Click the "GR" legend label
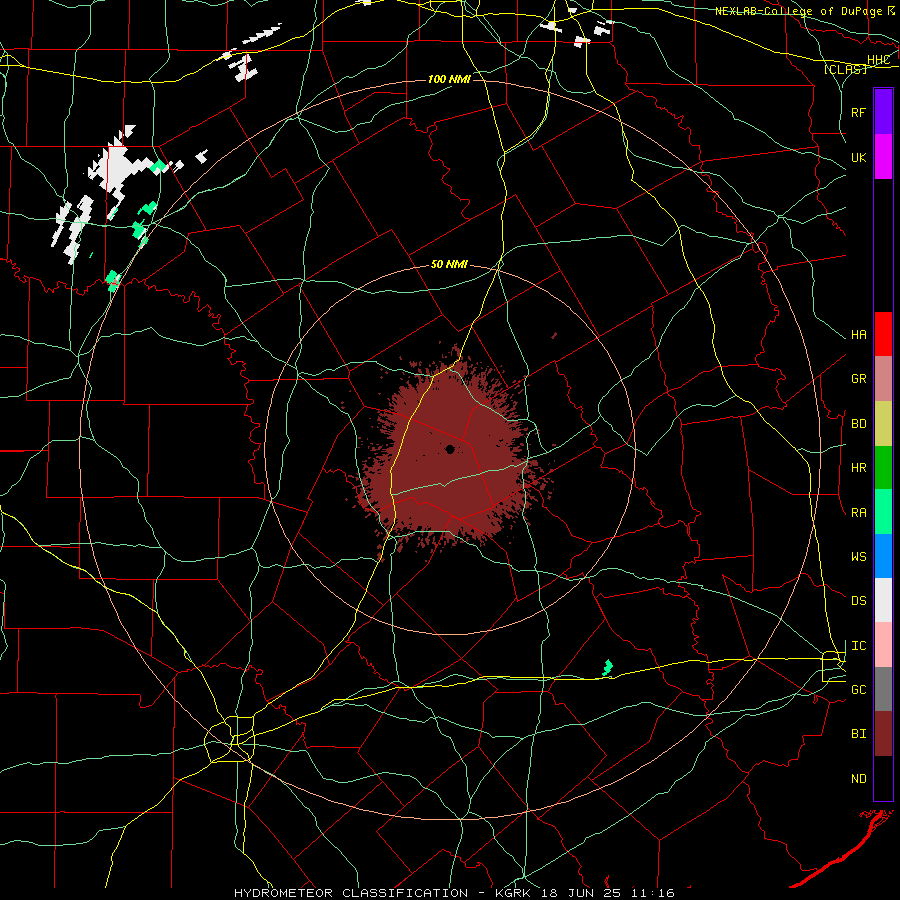The image size is (900, 900). 858,379
